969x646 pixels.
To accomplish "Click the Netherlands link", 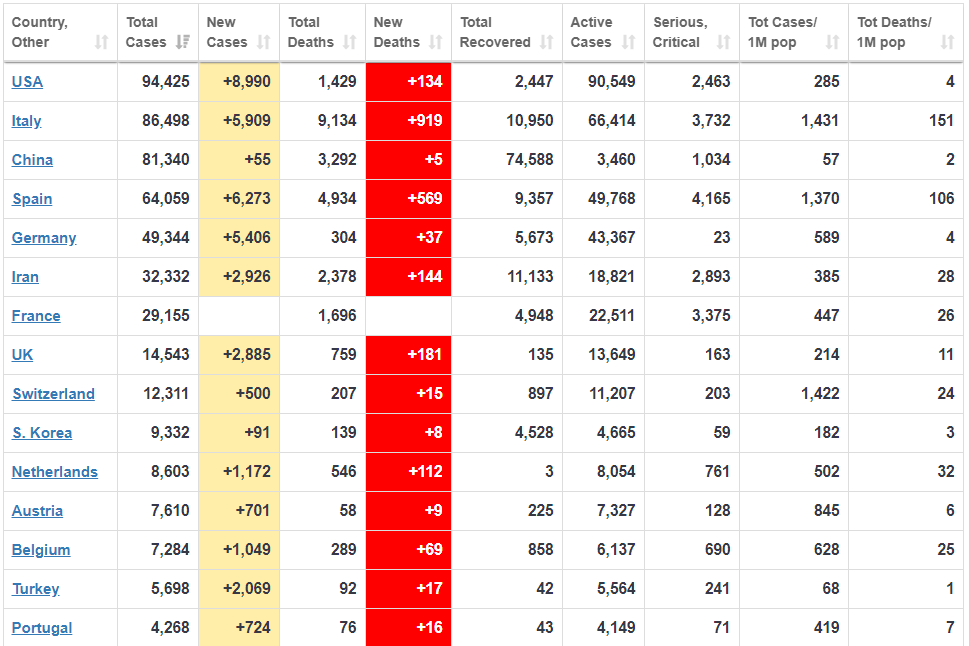I will click(55, 472).
